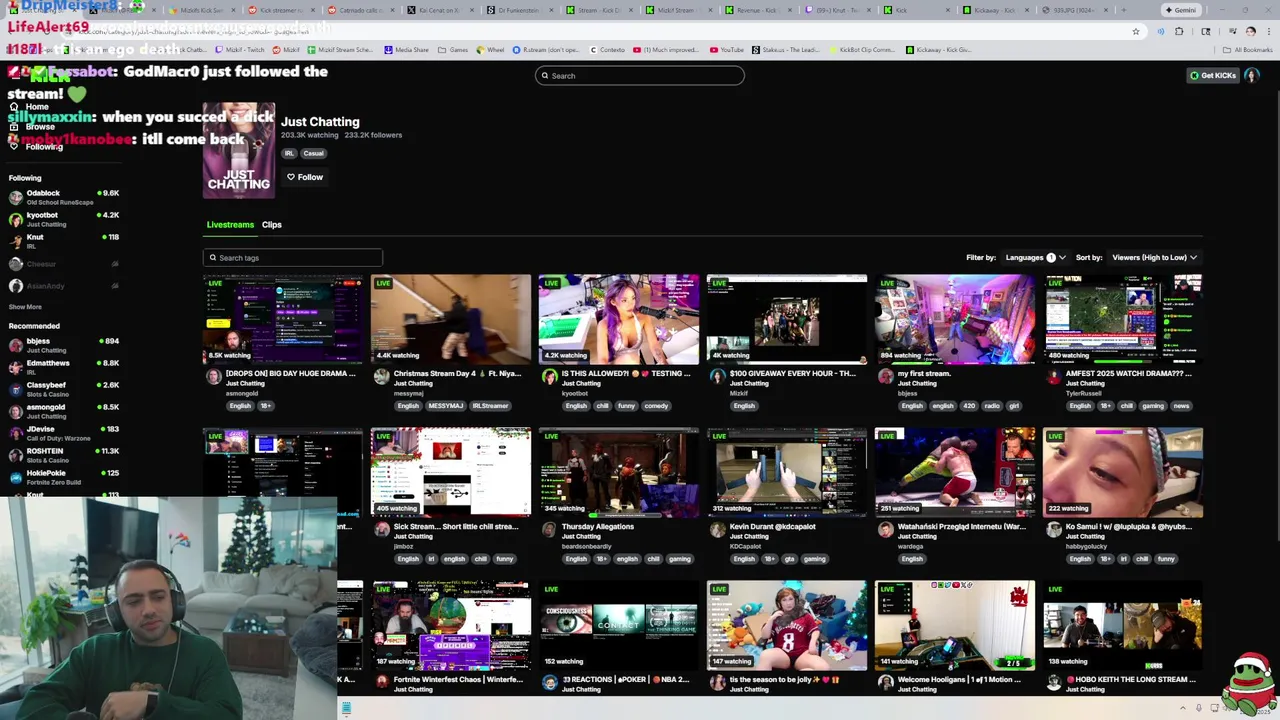Open bbjess in Recommended sidebar
The width and height of the screenshot is (1280, 720).
tap(64, 345)
